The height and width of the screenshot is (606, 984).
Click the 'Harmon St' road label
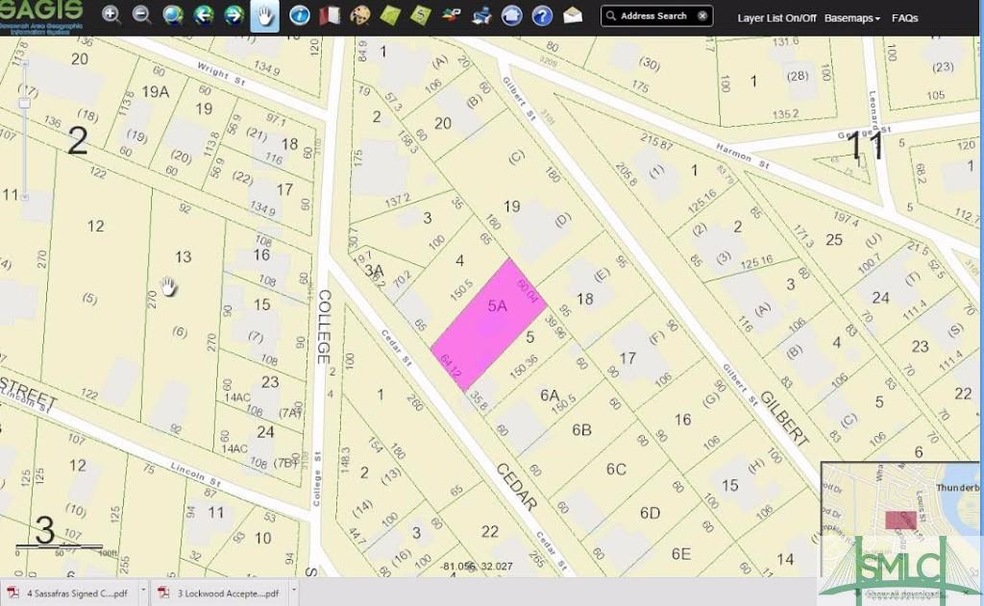[x=742, y=155]
